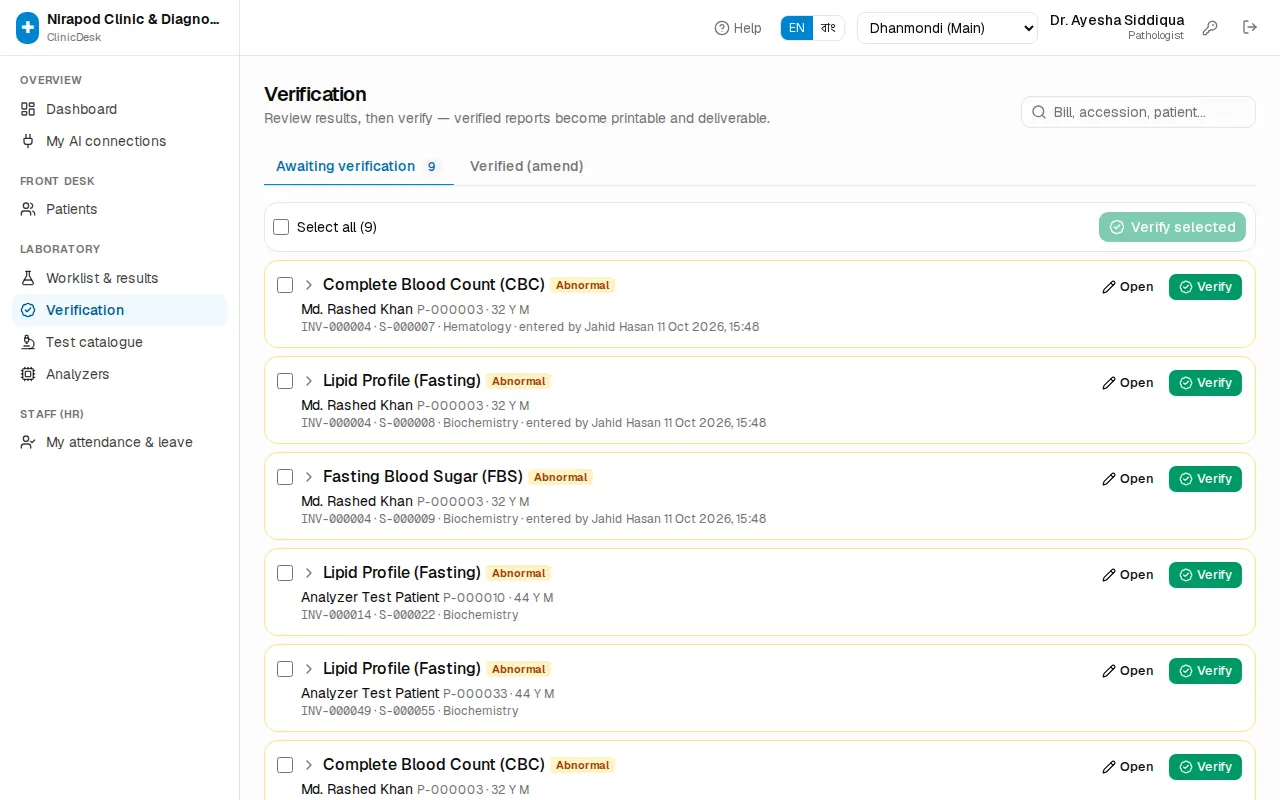This screenshot has width=1280, height=800.
Task: Expand the Lipid Profile row for sample S-000022
Action: click(309, 573)
